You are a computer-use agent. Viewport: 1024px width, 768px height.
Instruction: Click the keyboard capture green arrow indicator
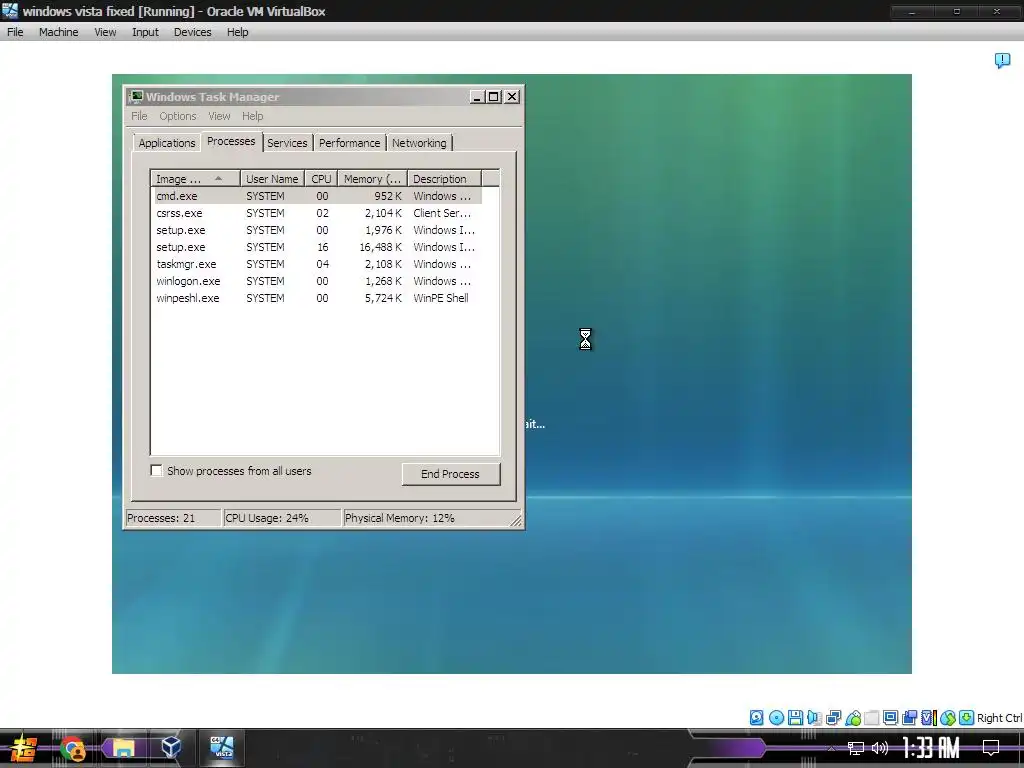[x=967, y=718]
